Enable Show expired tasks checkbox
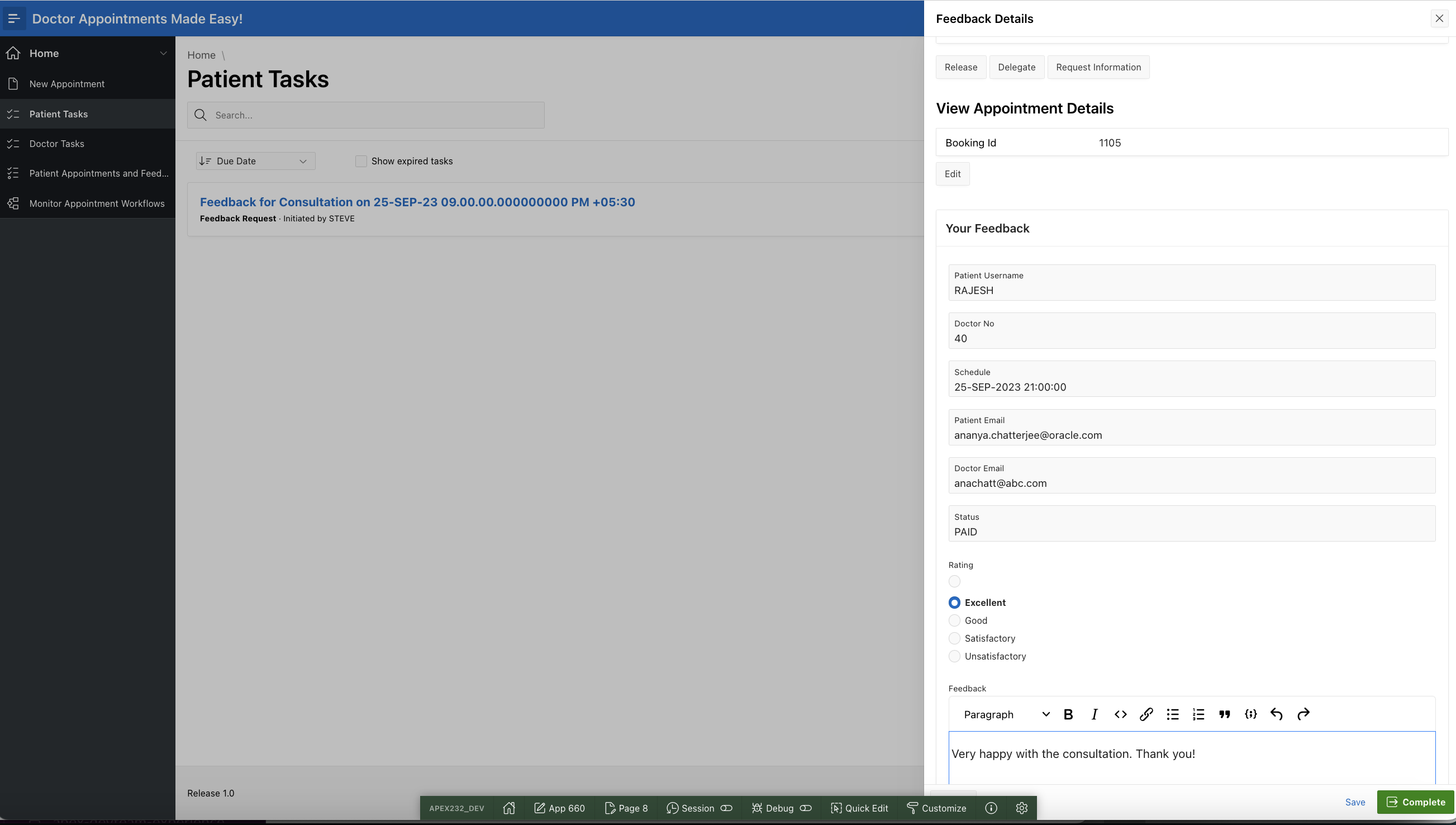This screenshot has width=1456, height=825. pyautogui.click(x=361, y=161)
